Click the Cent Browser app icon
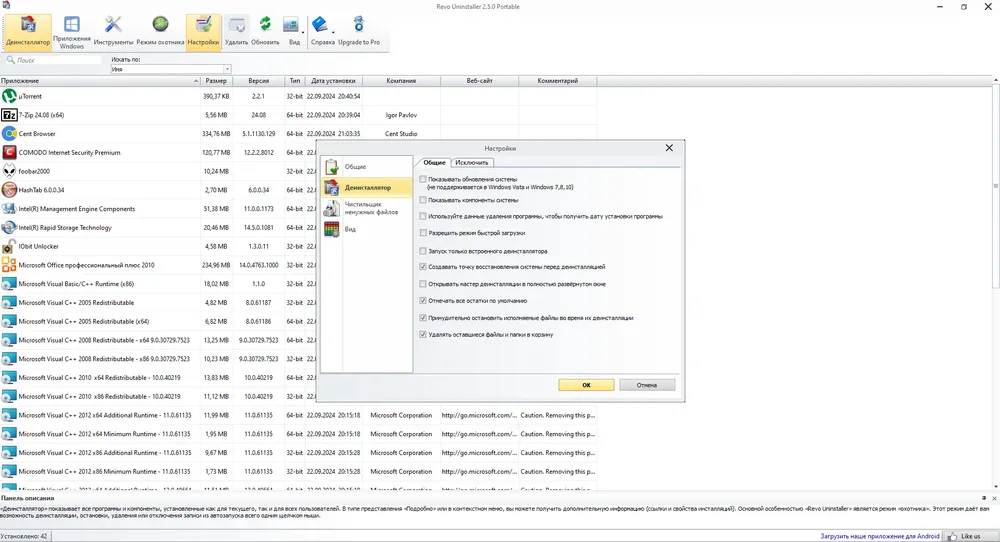This screenshot has height=542, width=1000. (9, 134)
